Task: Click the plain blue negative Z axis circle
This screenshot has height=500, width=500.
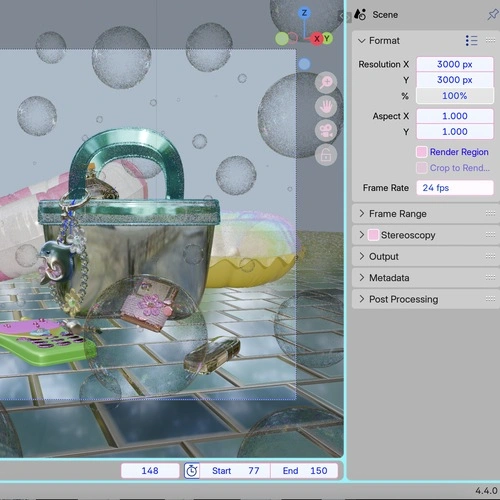Action: point(304,64)
